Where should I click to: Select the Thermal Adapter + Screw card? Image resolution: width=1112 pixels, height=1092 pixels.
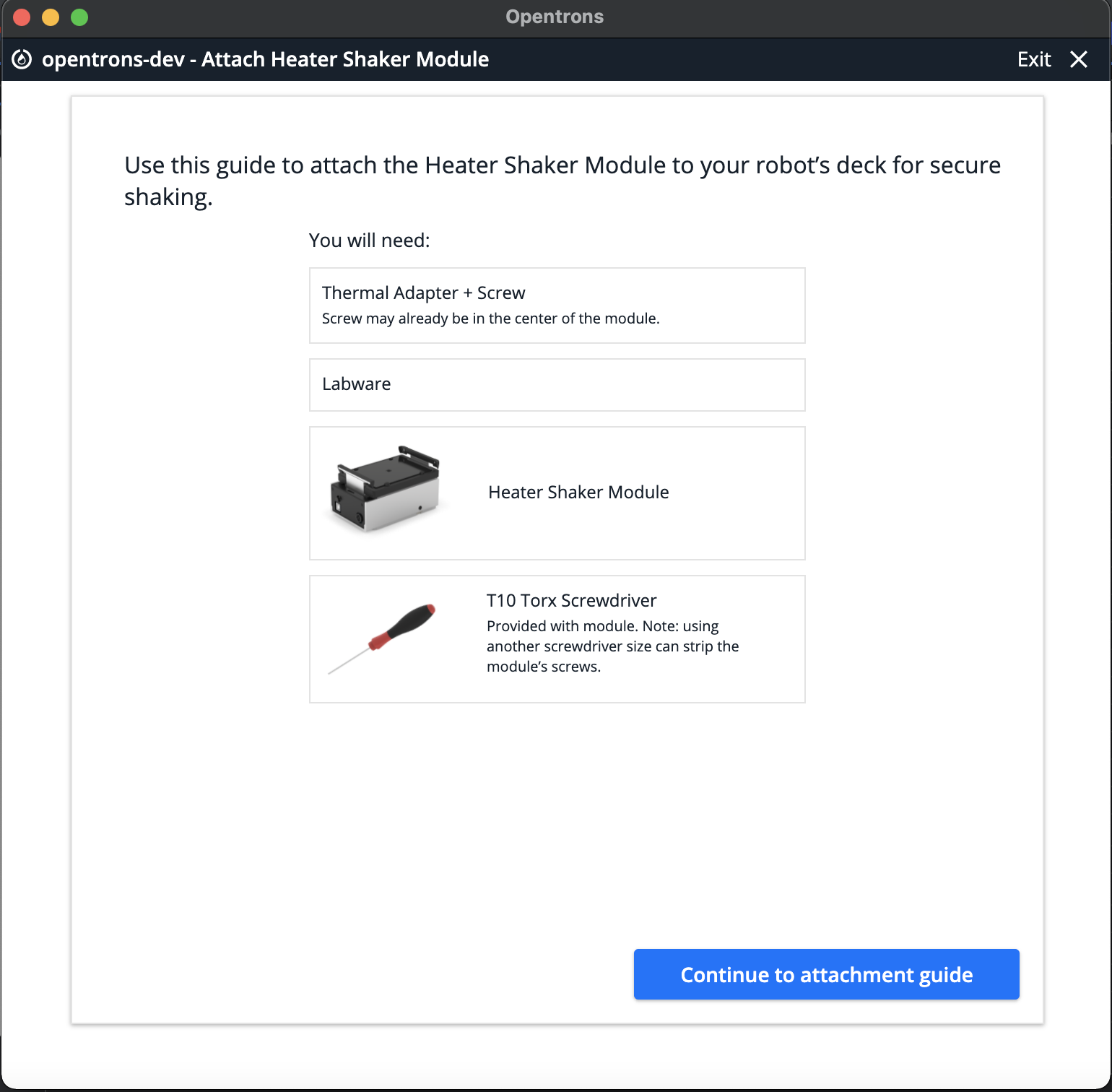pyautogui.click(x=557, y=305)
